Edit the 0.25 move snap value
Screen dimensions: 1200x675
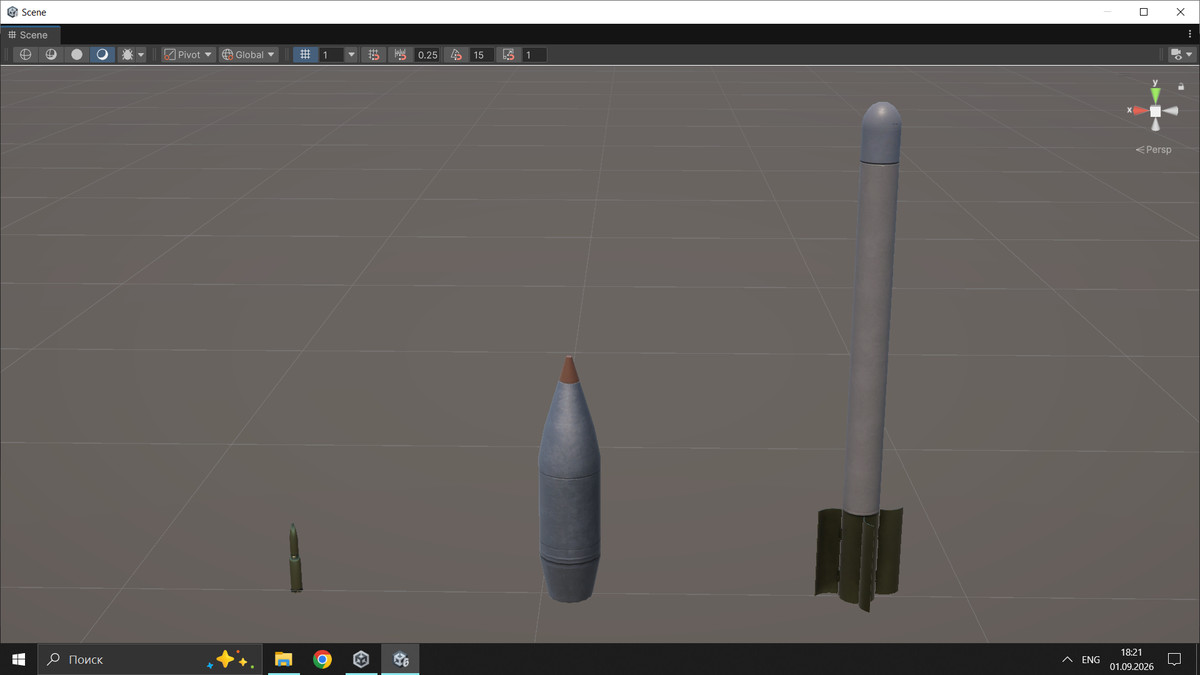[x=427, y=55]
